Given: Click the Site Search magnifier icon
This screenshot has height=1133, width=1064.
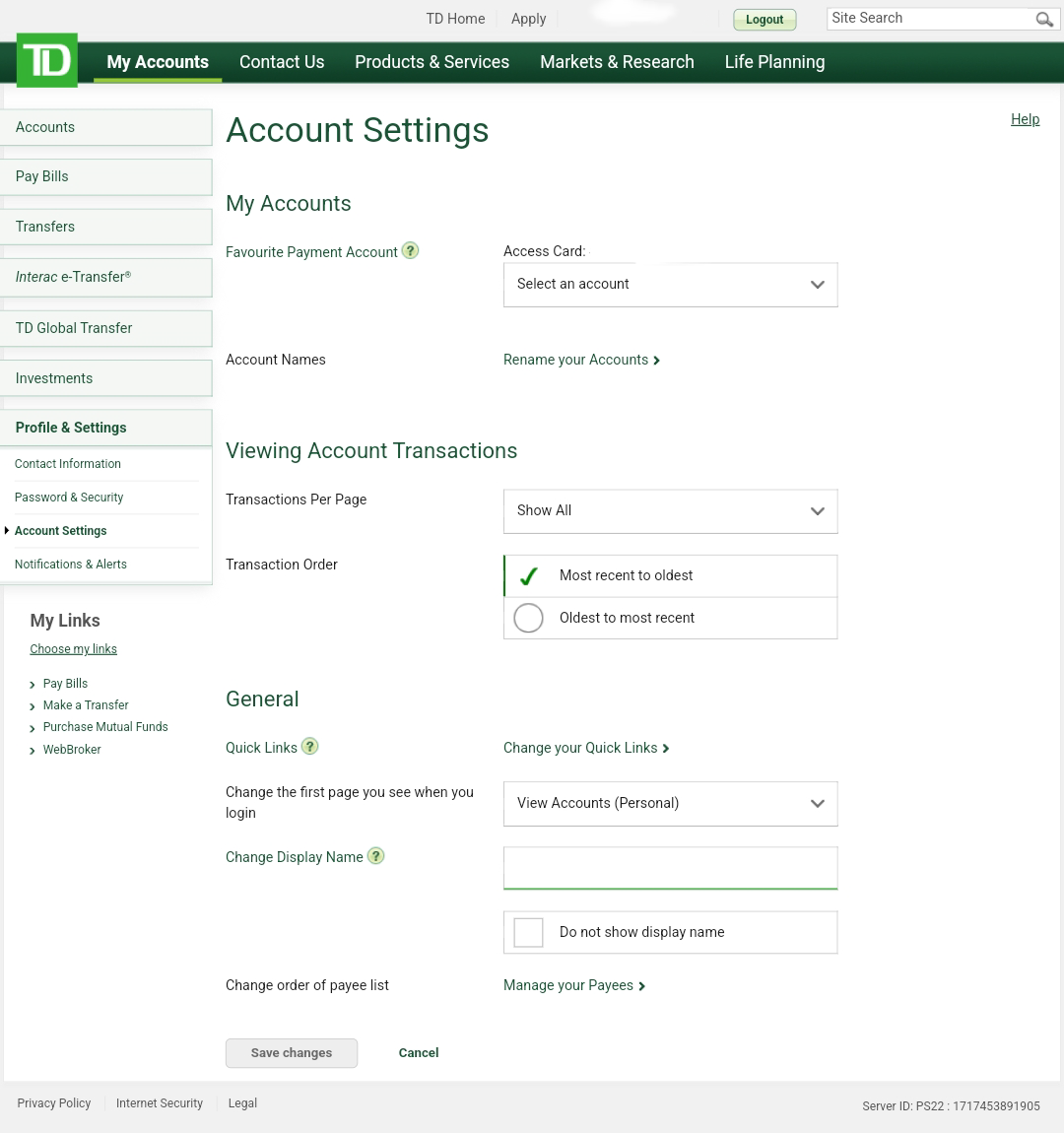Looking at the screenshot, I should (x=1043, y=19).
